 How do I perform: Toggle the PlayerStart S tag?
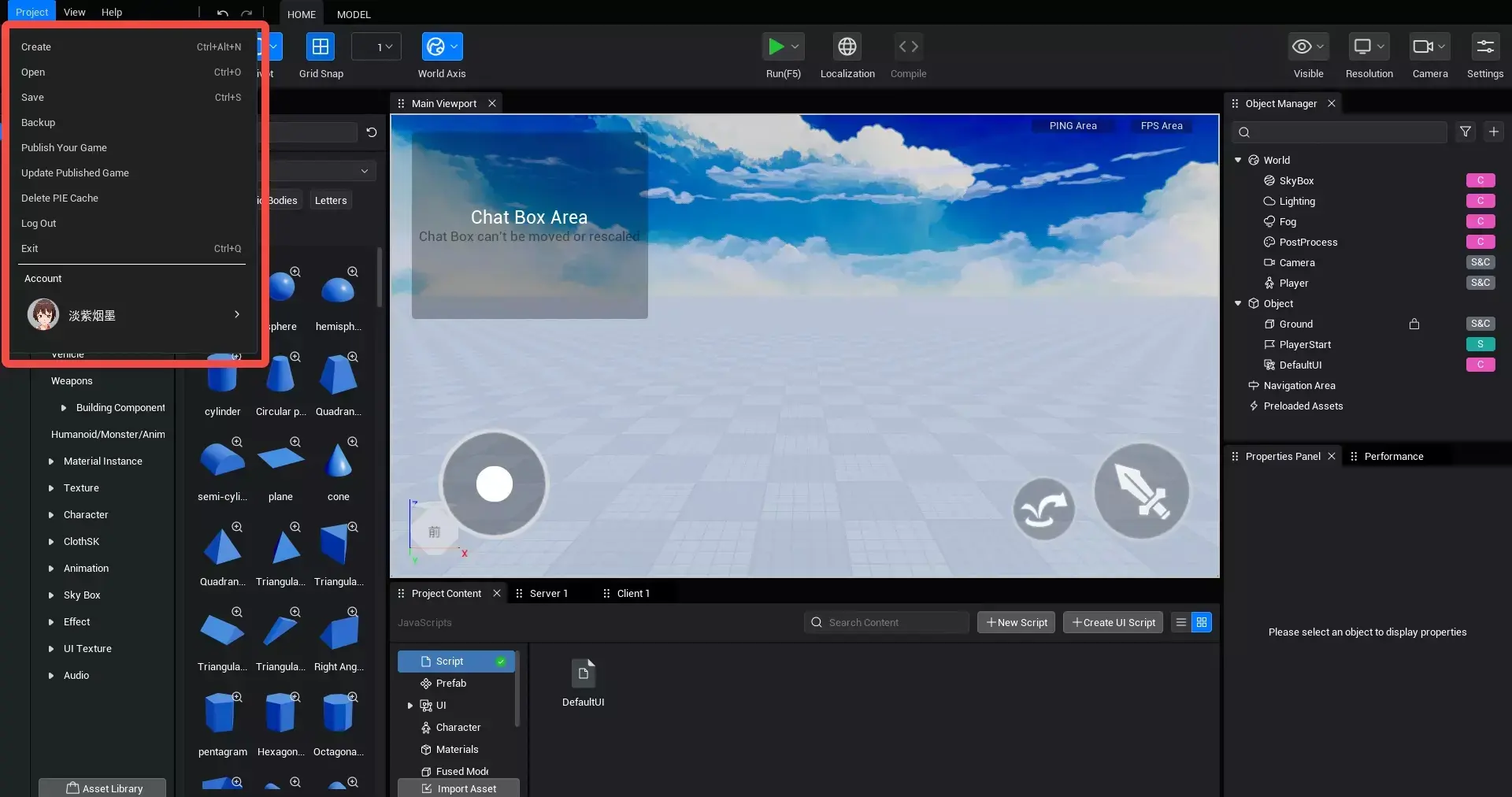click(x=1480, y=344)
